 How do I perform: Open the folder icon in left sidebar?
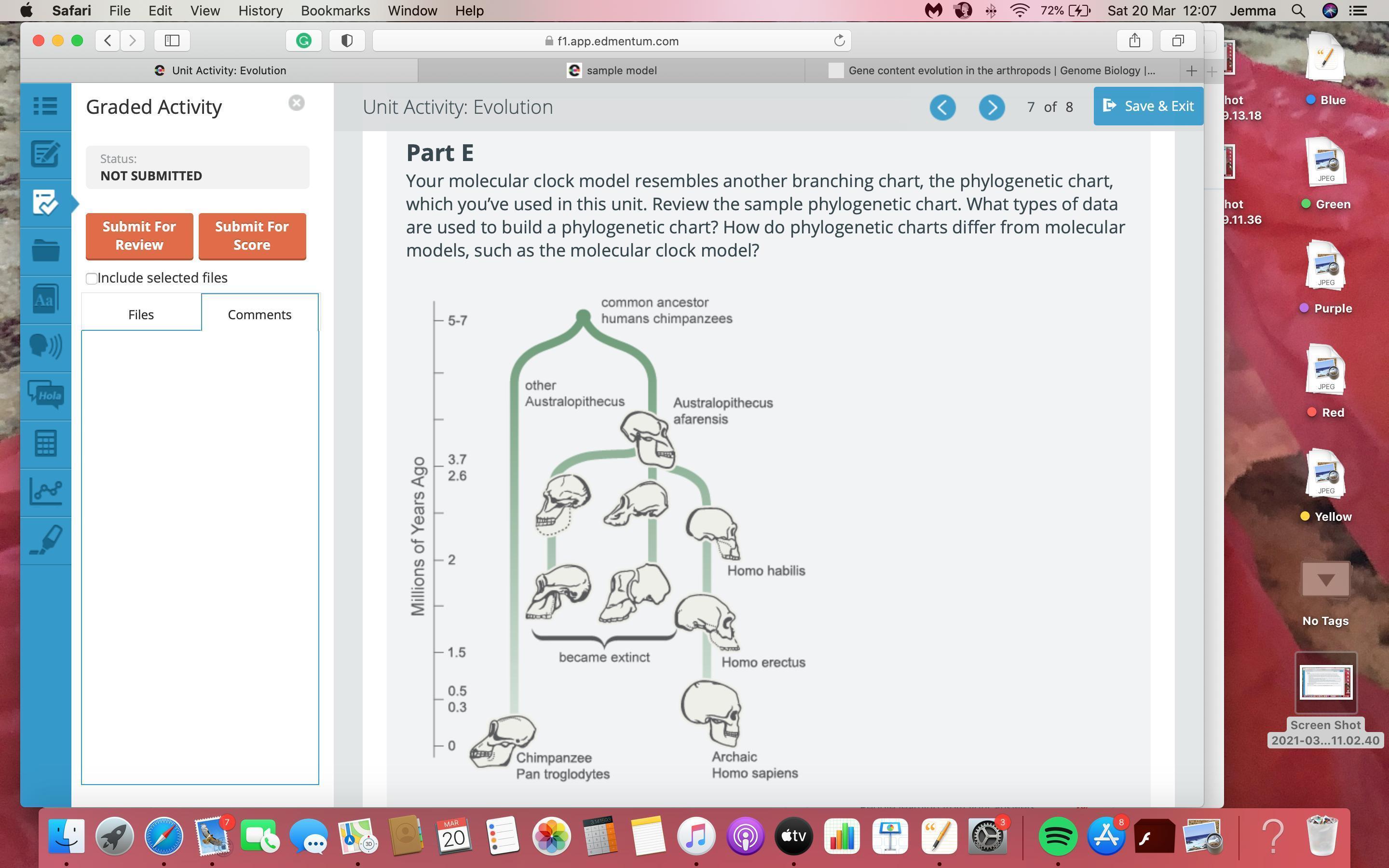[45, 250]
